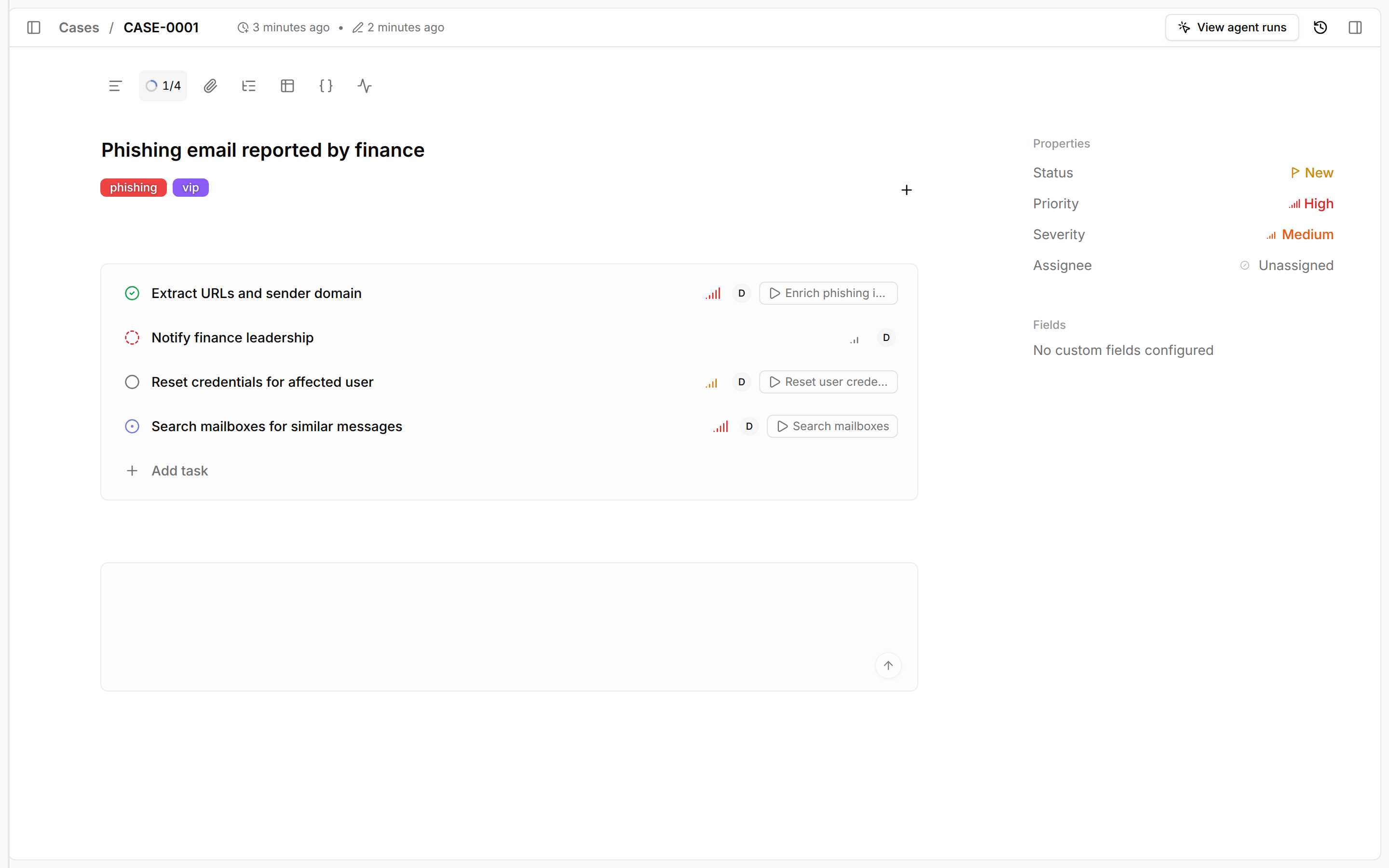The width and height of the screenshot is (1389, 868).
Task: Click priority bars on Notify finance leadership
Action: click(855, 339)
